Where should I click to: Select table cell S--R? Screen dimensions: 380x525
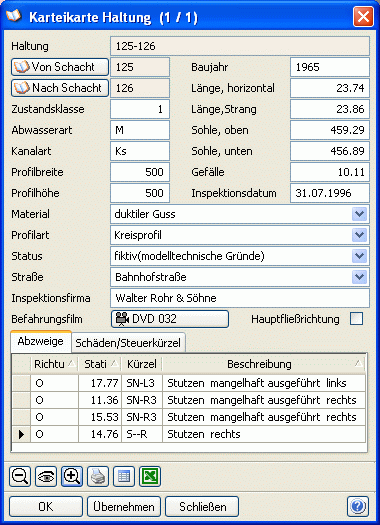(142, 434)
